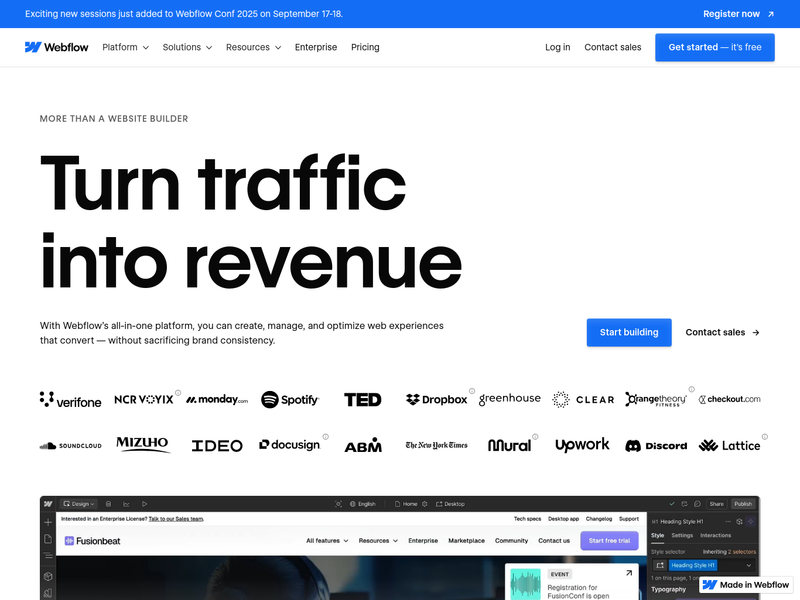Click the info icon beside Mural

[535, 437]
